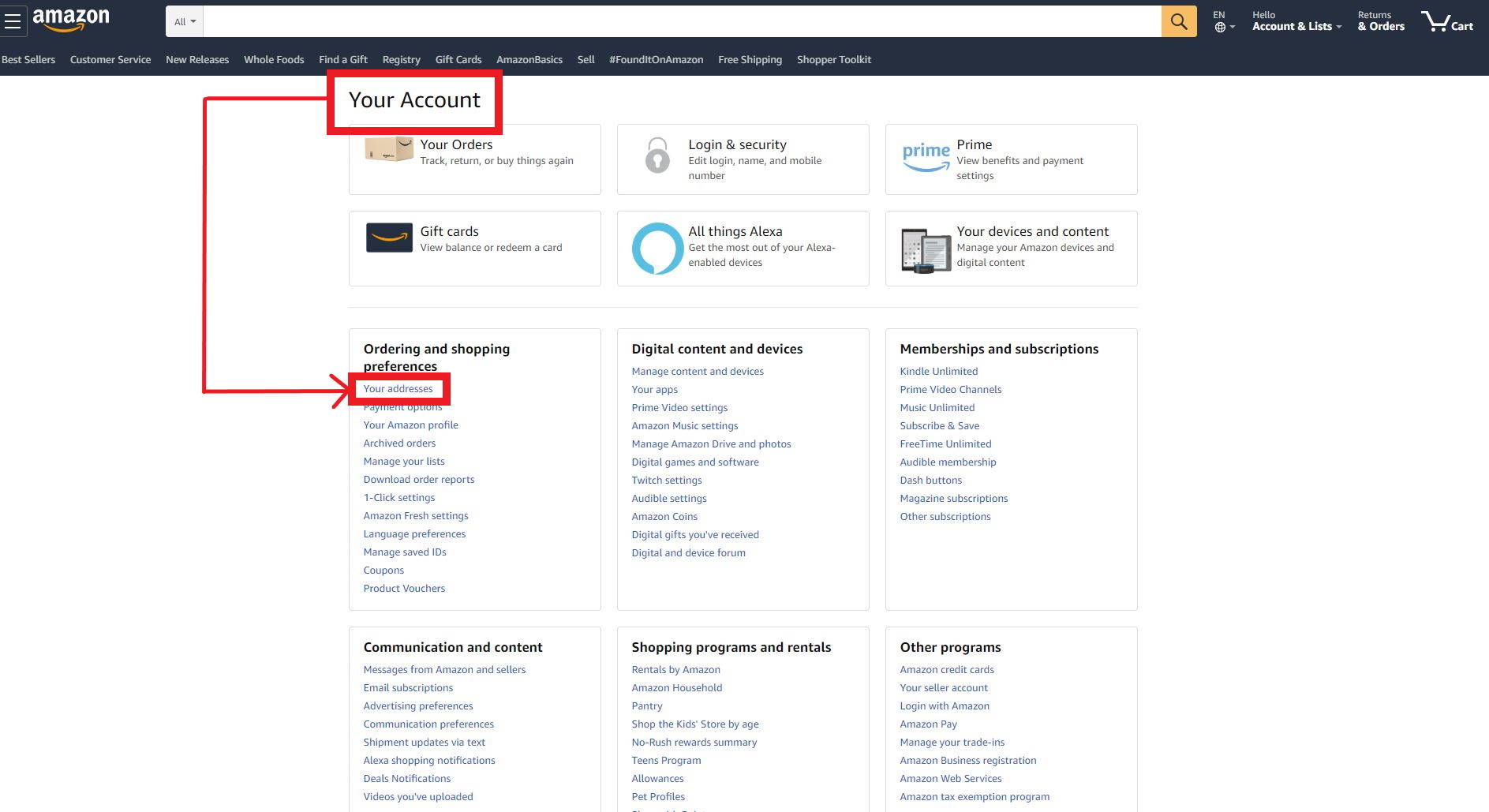1489x812 pixels.
Task: Open Dash buttons link
Action: pyautogui.click(x=931, y=480)
